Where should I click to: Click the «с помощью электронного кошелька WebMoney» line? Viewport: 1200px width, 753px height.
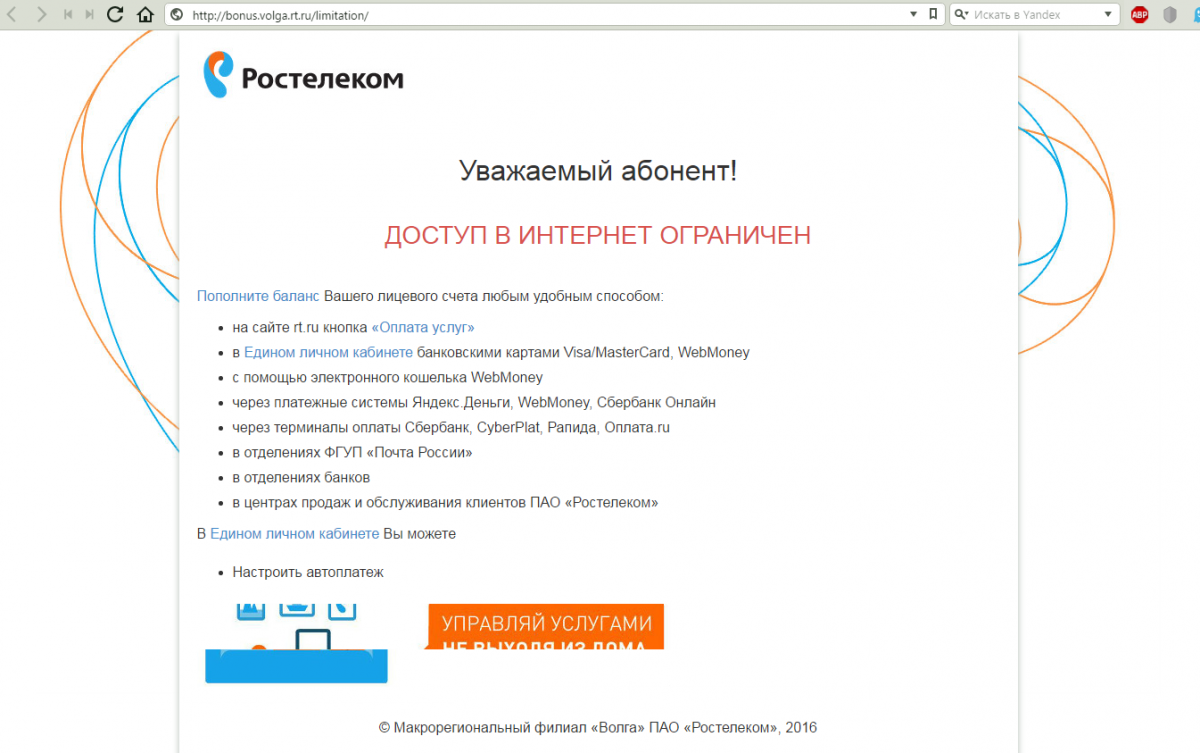click(388, 377)
